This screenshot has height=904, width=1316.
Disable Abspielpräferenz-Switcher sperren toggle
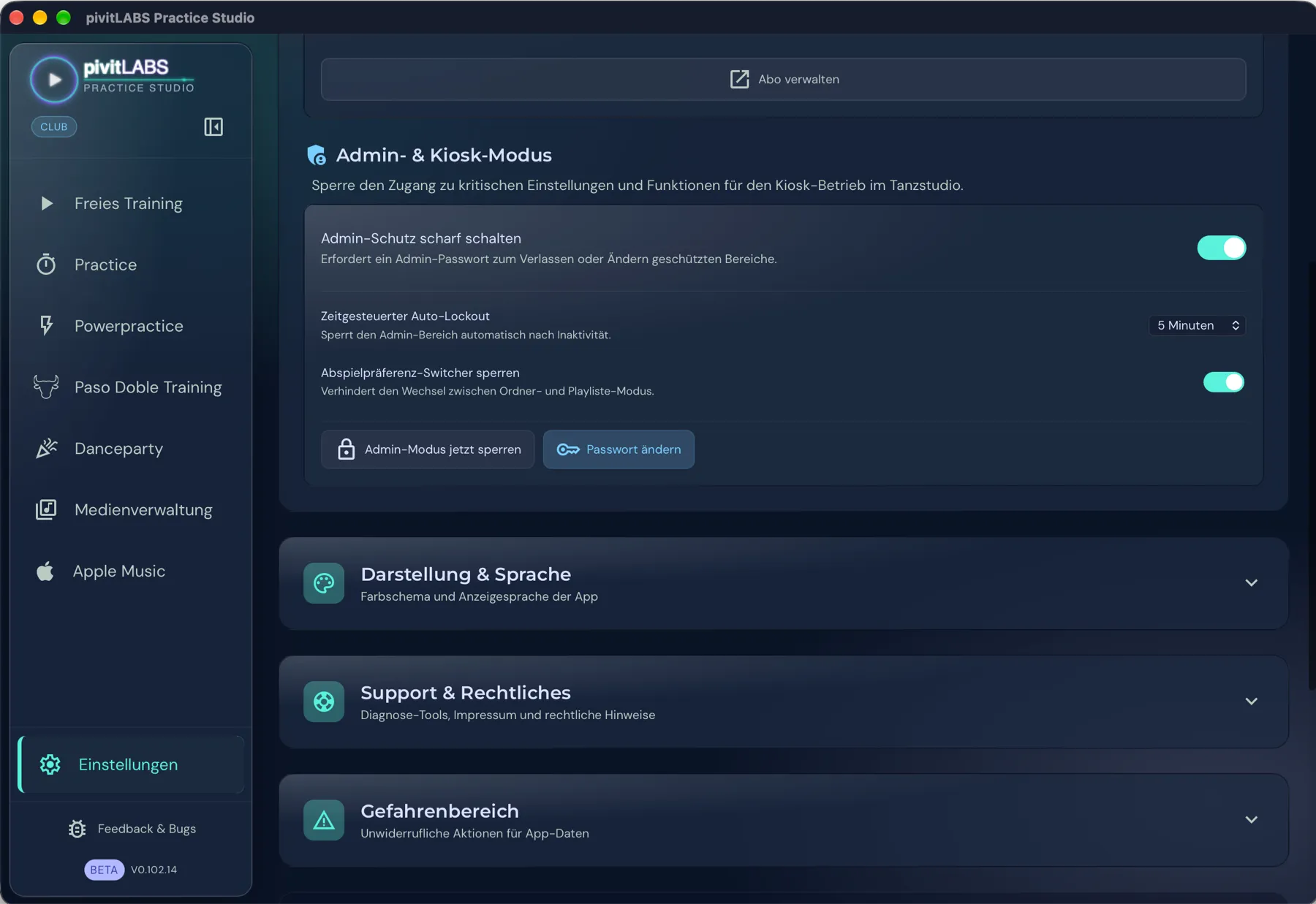pos(1224,381)
